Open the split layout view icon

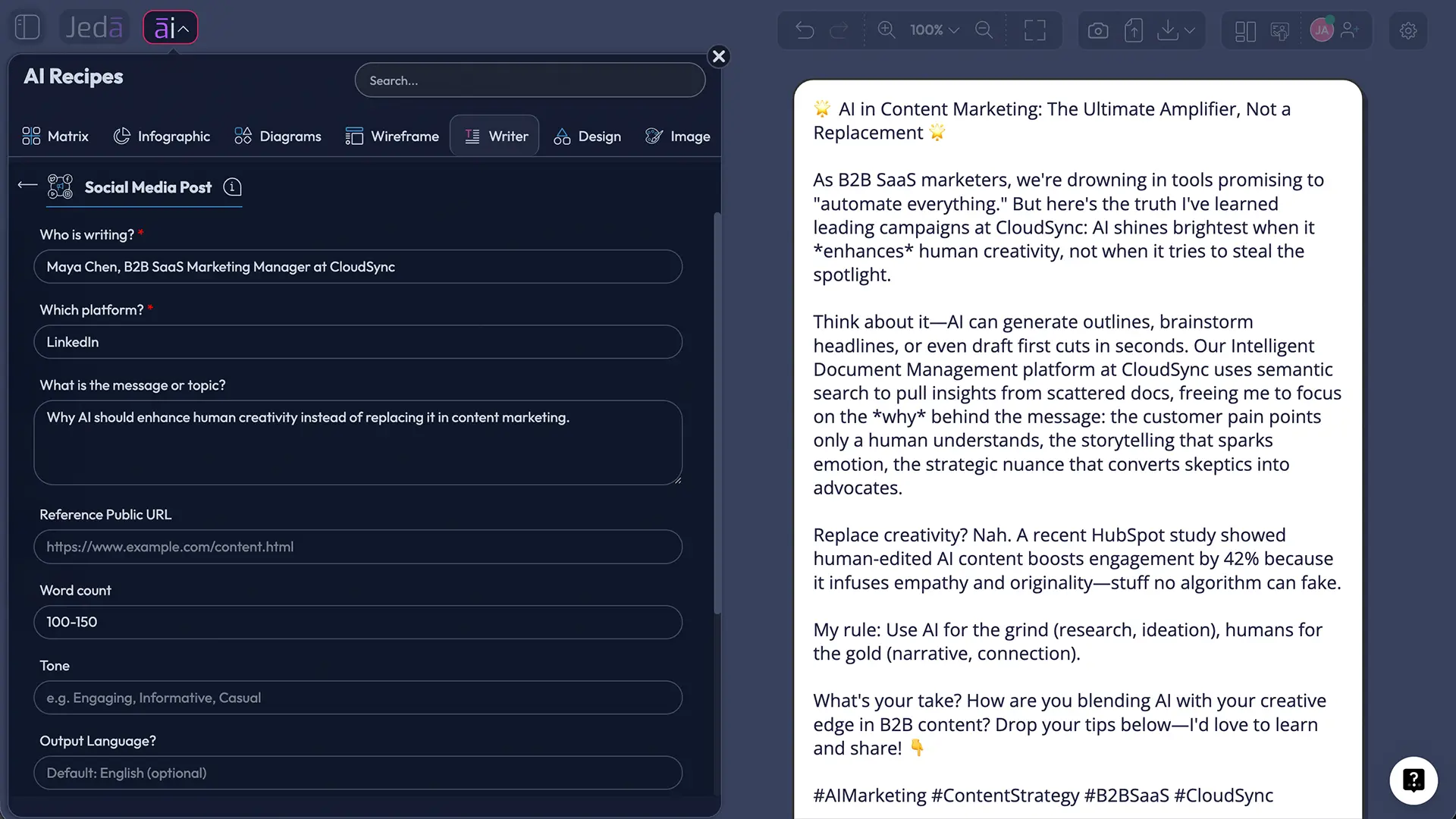(1245, 31)
